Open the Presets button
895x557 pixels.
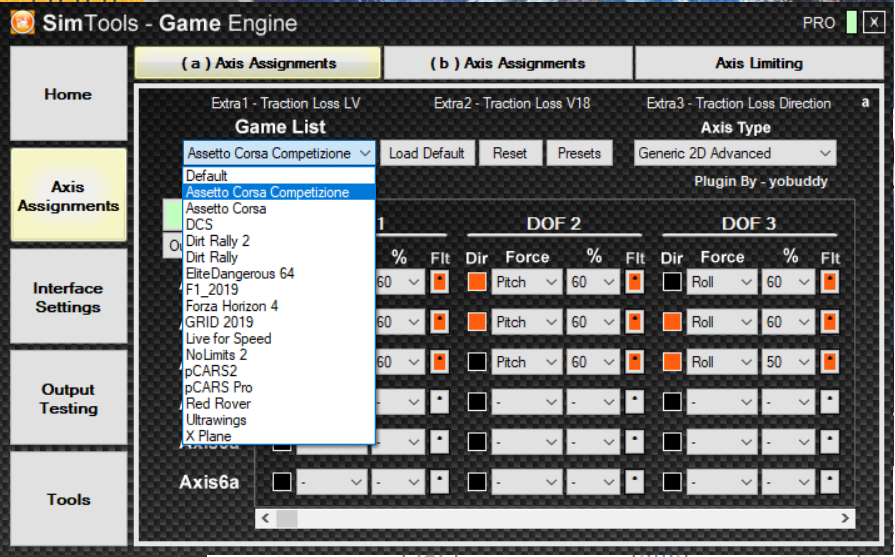click(579, 154)
